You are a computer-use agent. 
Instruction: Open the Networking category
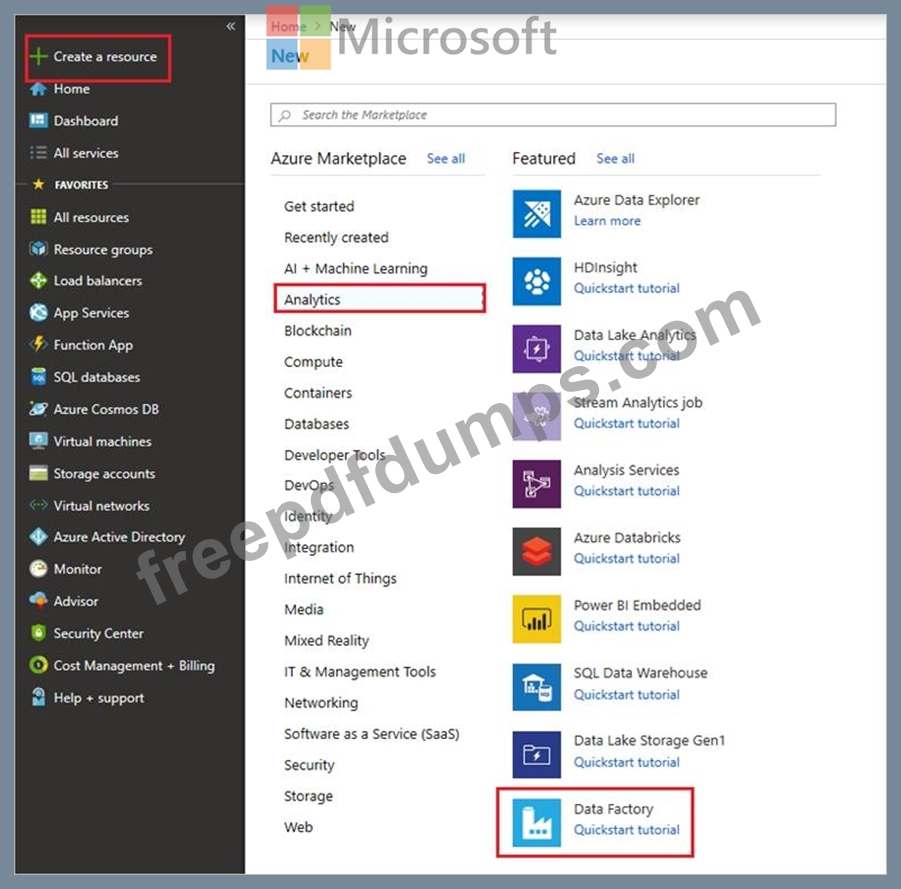[x=321, y=702]
